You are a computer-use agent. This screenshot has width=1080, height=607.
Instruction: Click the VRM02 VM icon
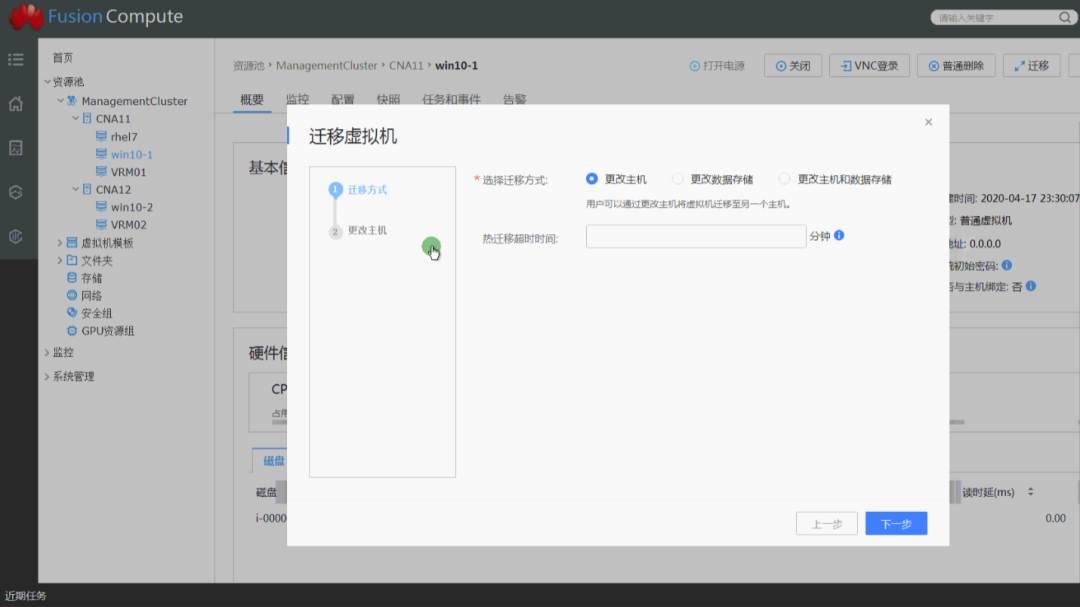101,225
